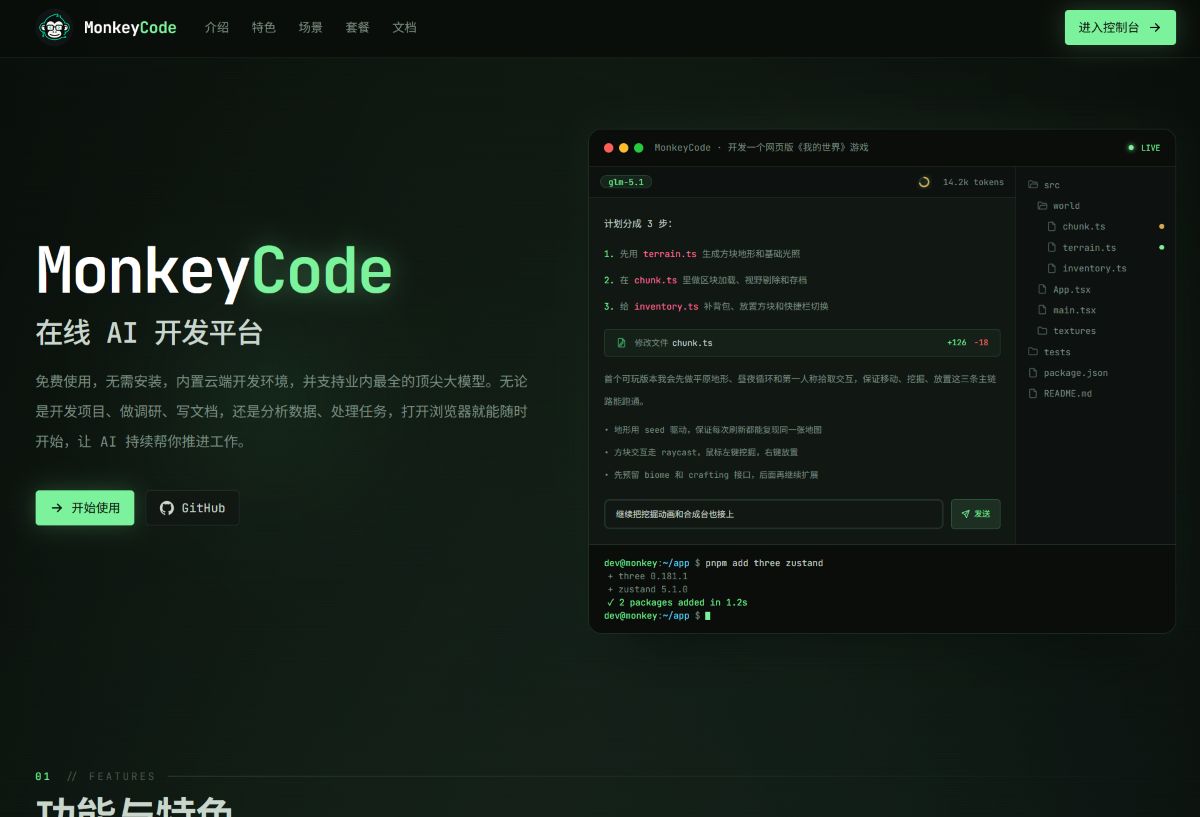Click the 01 // FEATURES section label

[x=96, y=776]
